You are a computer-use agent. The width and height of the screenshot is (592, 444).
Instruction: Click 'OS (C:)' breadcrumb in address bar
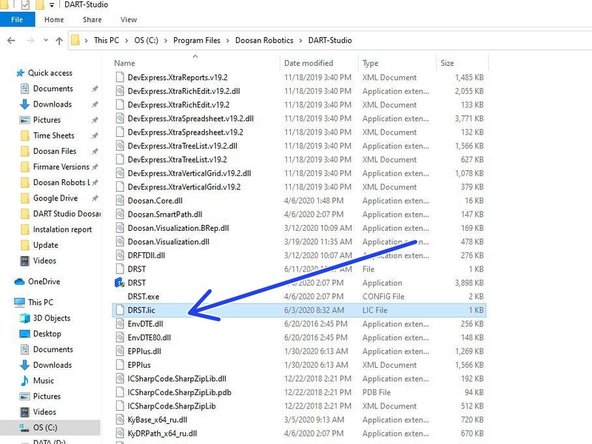point(146,40)
